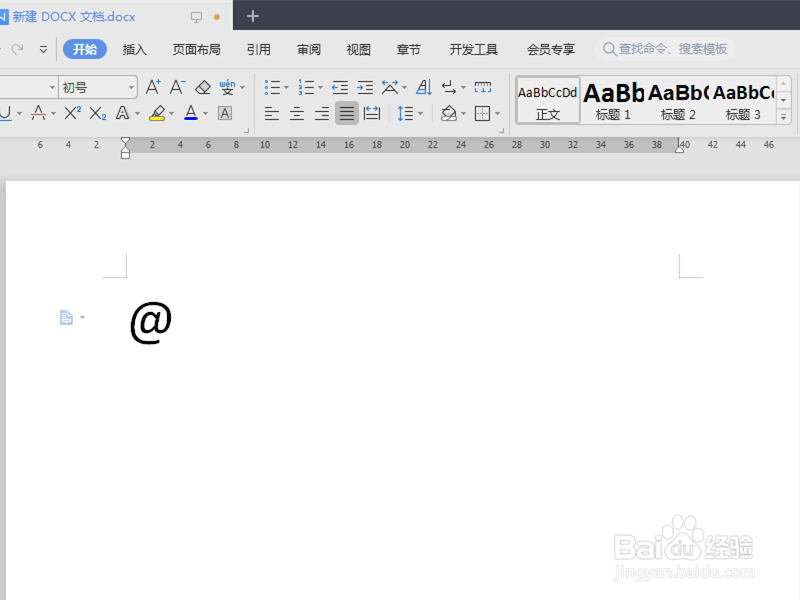800x600 pixels.
Task: Open font settings dialog launcher
Action: pyautogui.click(x=246, y=131)
